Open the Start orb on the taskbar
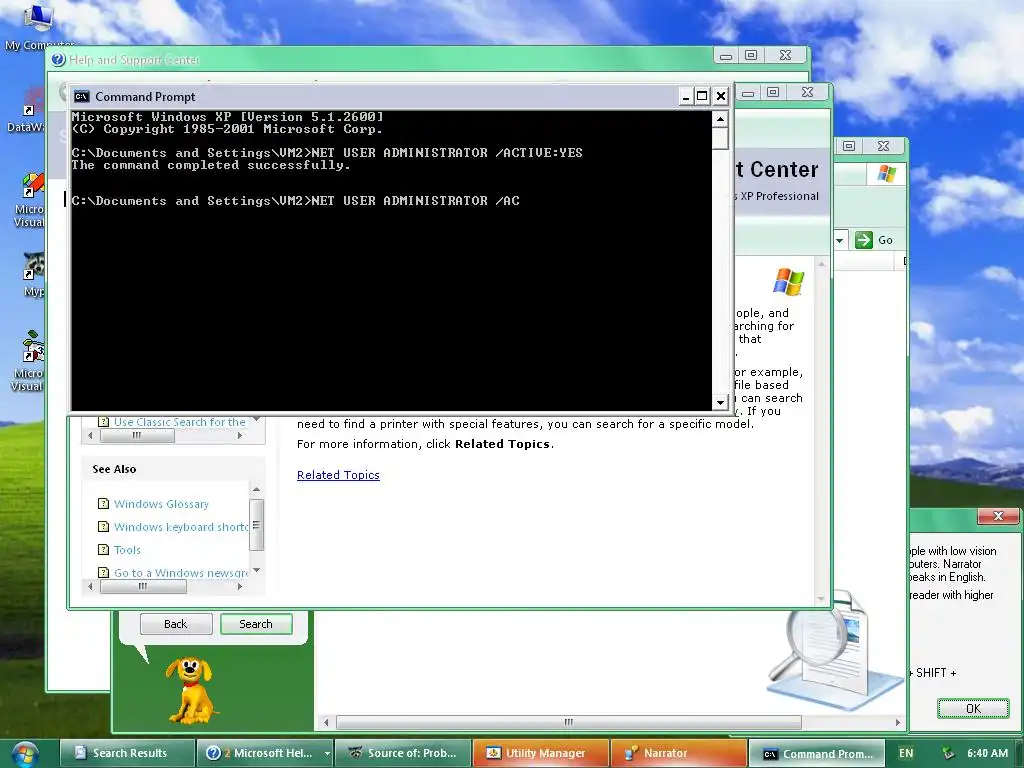The height and width of the screenshot is (768, 1024). coord(24,754)
